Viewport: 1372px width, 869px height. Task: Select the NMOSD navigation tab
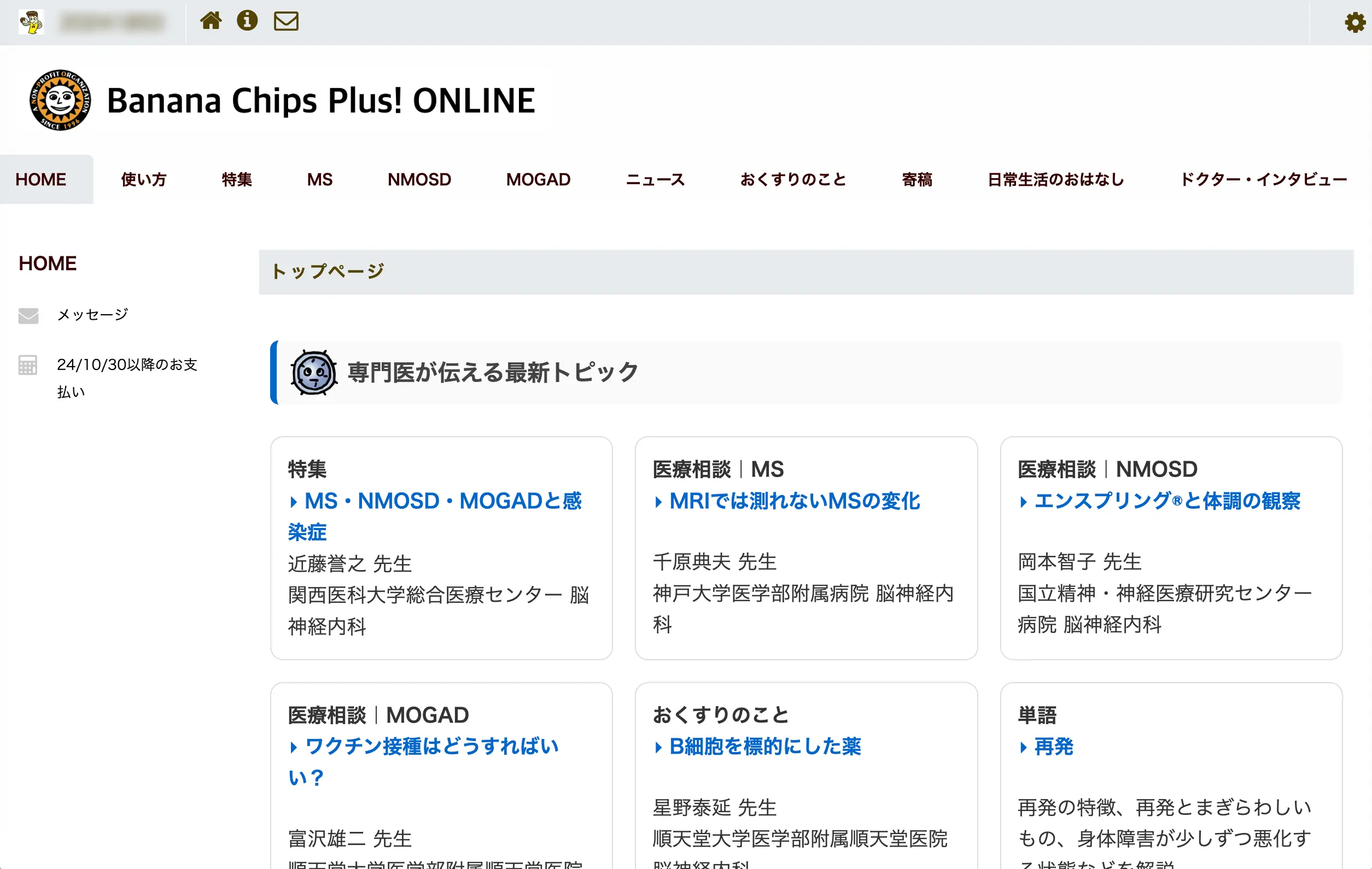point(419,179)
